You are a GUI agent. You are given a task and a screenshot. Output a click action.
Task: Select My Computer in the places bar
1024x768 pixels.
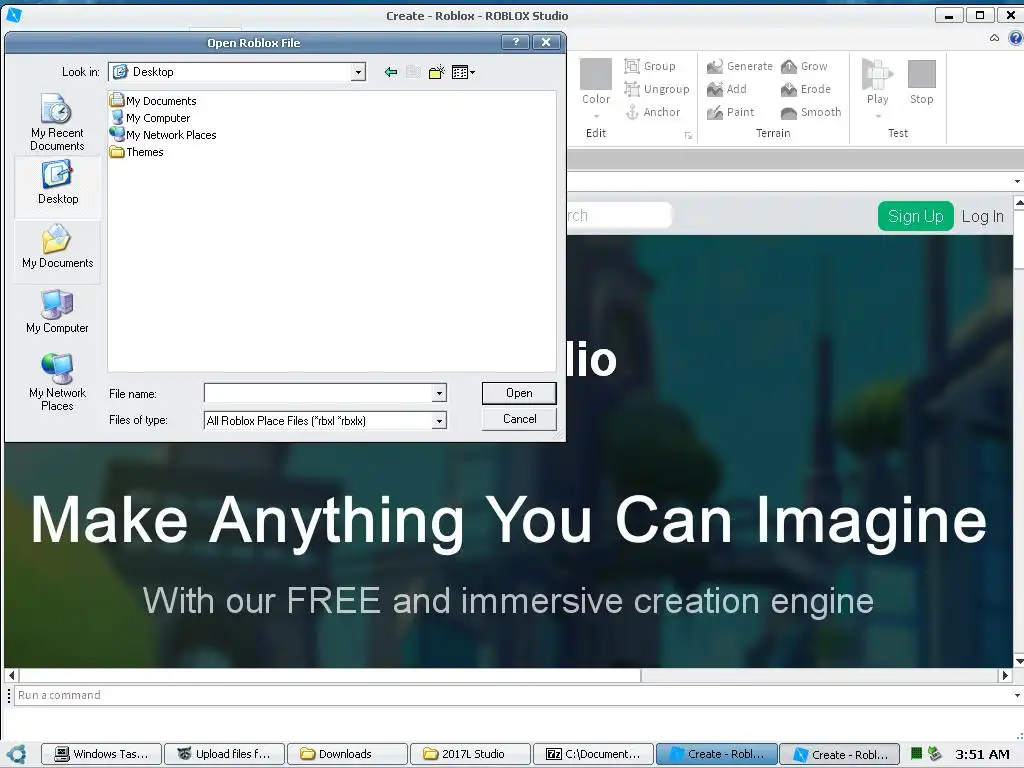57,312
